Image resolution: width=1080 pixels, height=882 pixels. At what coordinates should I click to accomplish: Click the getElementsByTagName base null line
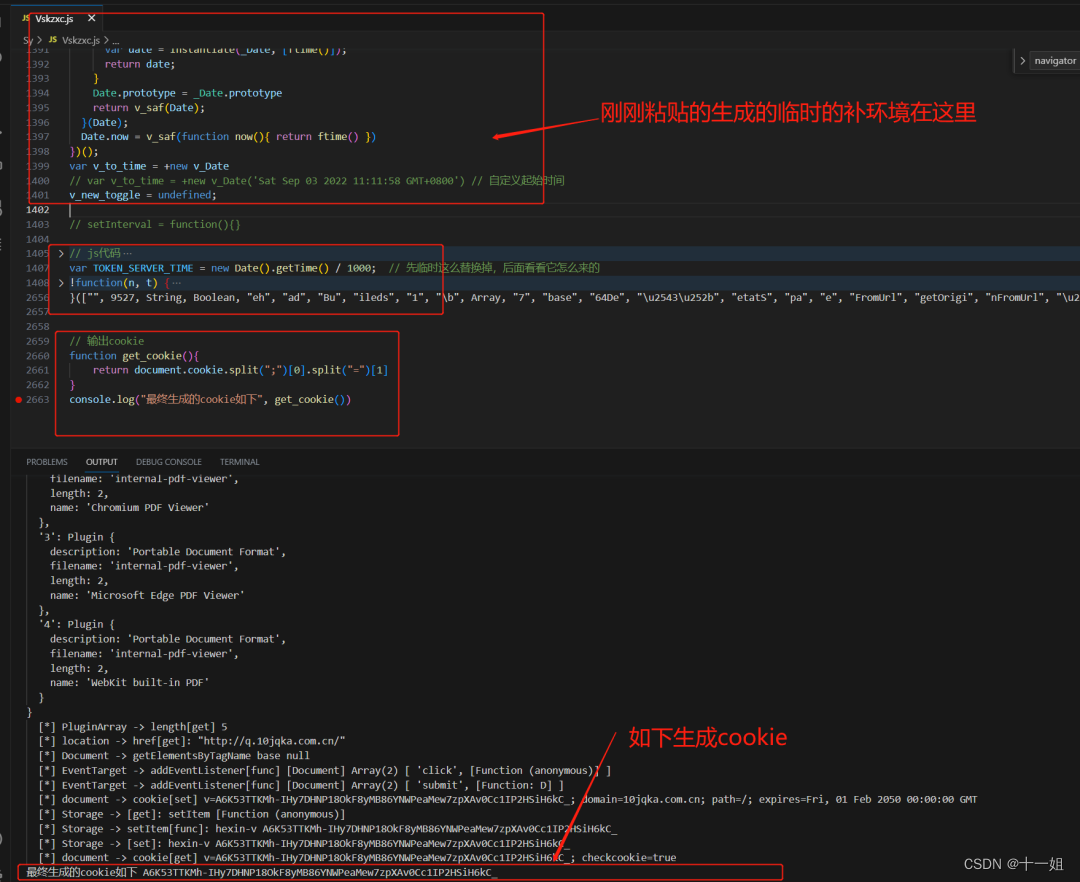click(174, 756)
